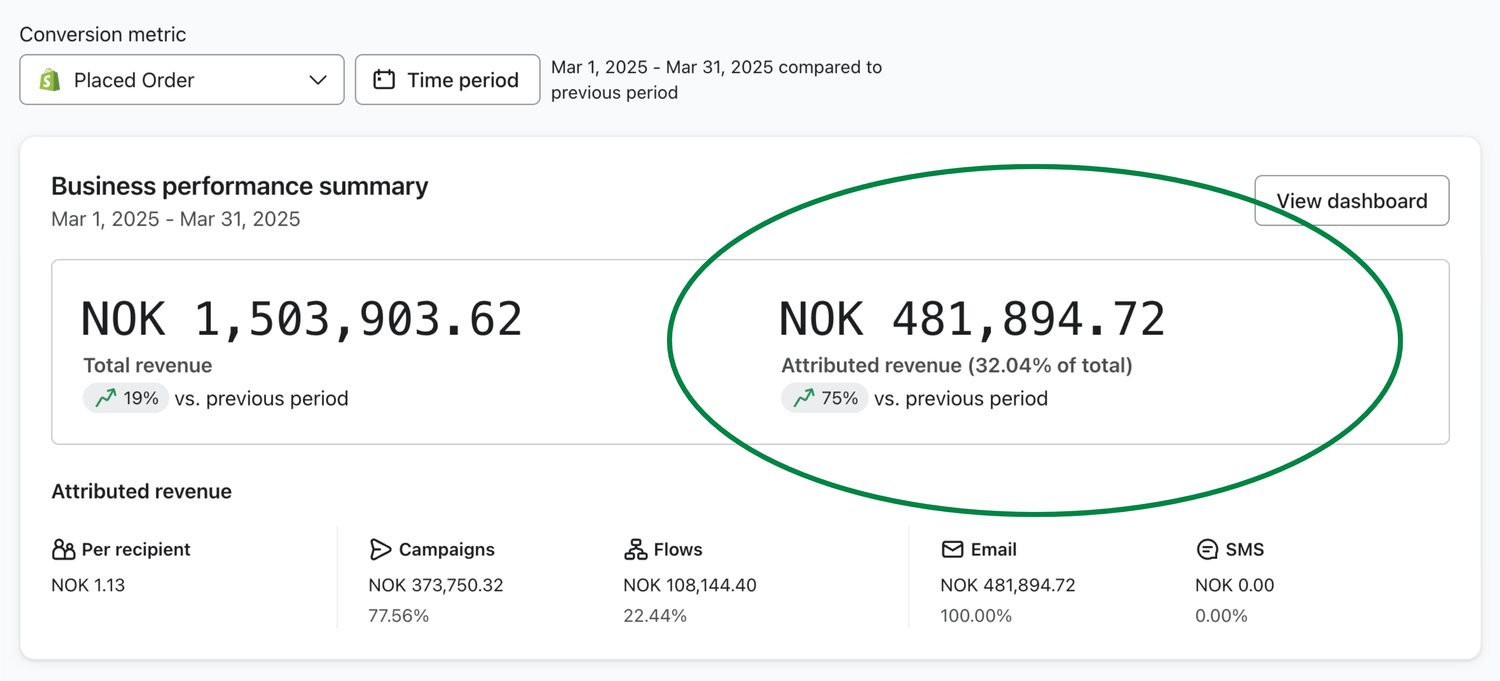
Task: Click the 75% attributed revenue change badge
Action: [x=825, y=399]
